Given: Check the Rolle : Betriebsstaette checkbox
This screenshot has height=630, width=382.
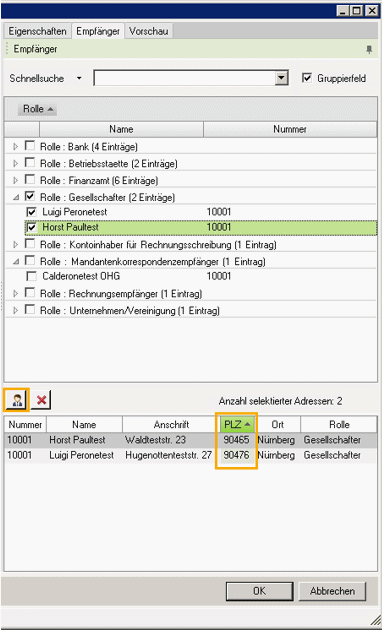Looking at the screenshot, I should [x=30, y=163].
